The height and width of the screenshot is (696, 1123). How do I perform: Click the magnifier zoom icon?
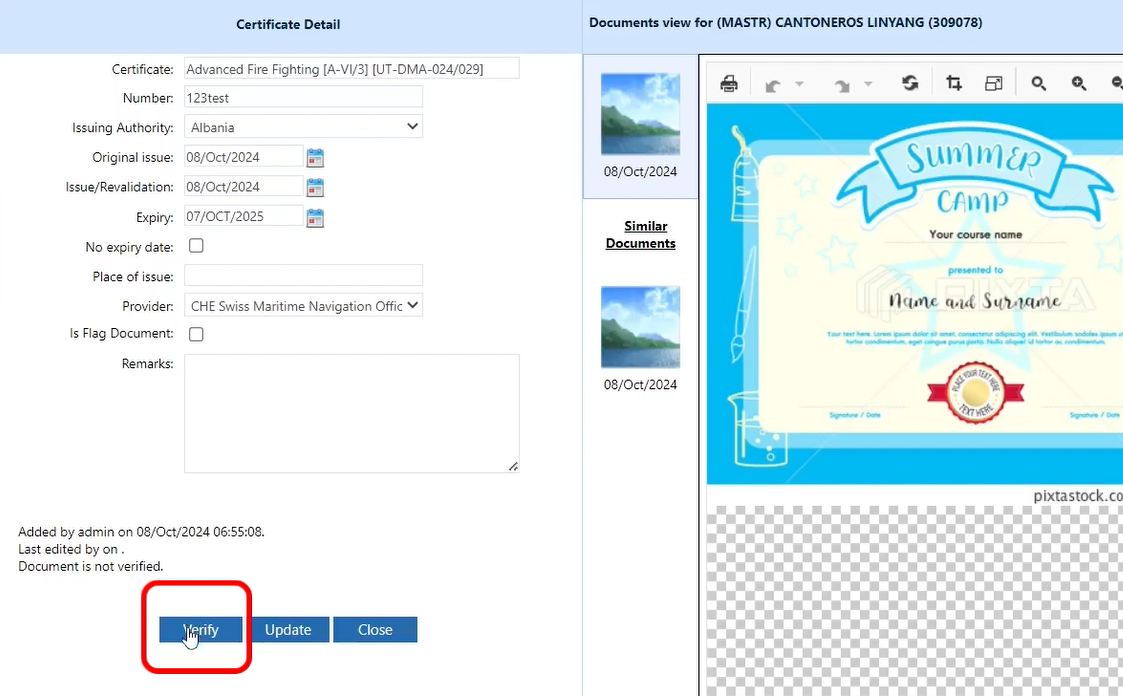tap(1038, 84)
